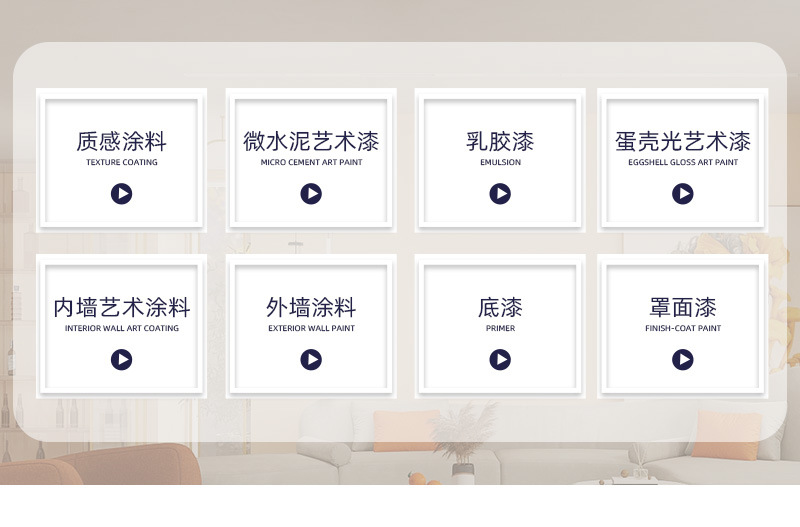Click the play icon under Primer
The height and width of the screenshot is (527, 800).
500,360
